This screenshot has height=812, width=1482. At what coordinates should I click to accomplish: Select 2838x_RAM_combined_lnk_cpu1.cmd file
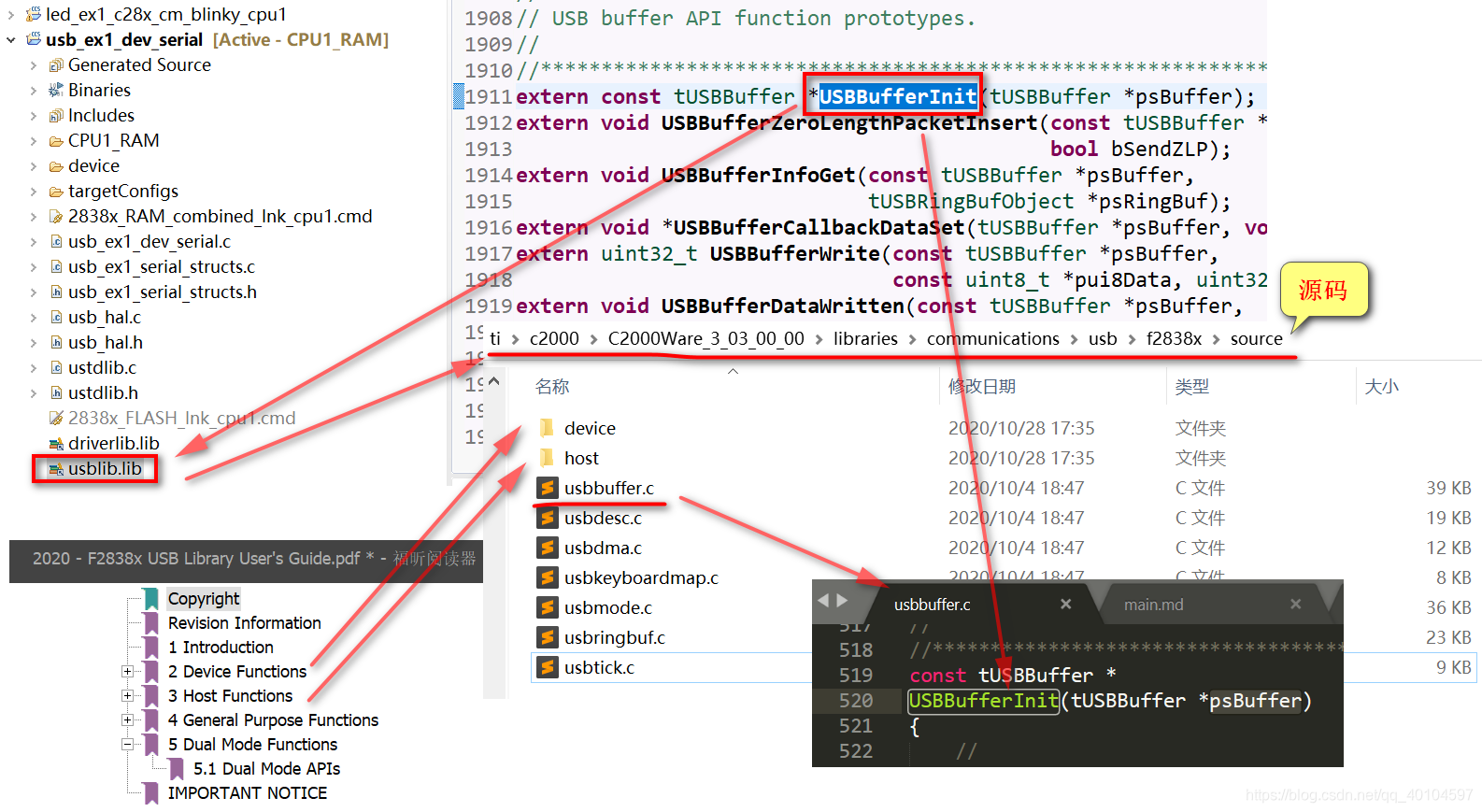pyautogui.click(x=220, y=216)
